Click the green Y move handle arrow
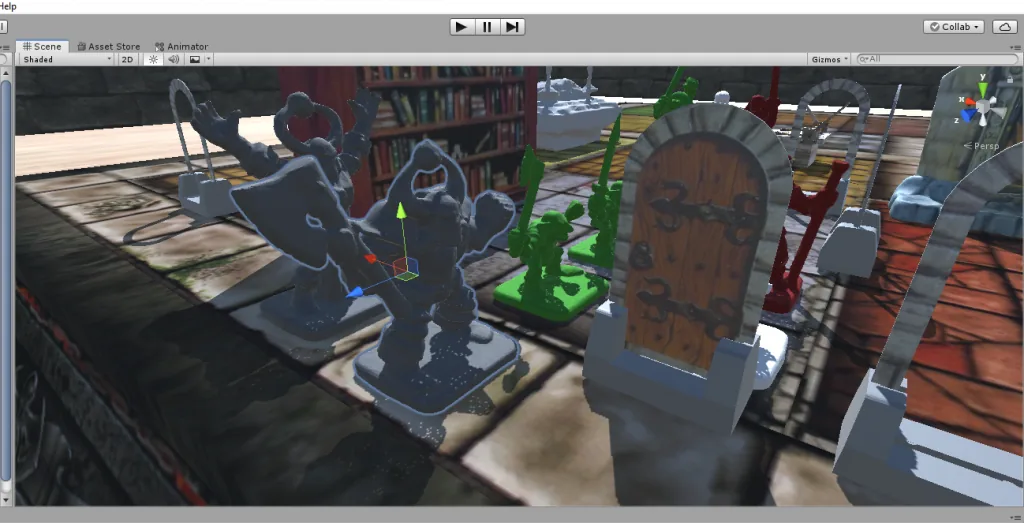Viewport: 1024px width, 523px height. [x=401, y=211]
